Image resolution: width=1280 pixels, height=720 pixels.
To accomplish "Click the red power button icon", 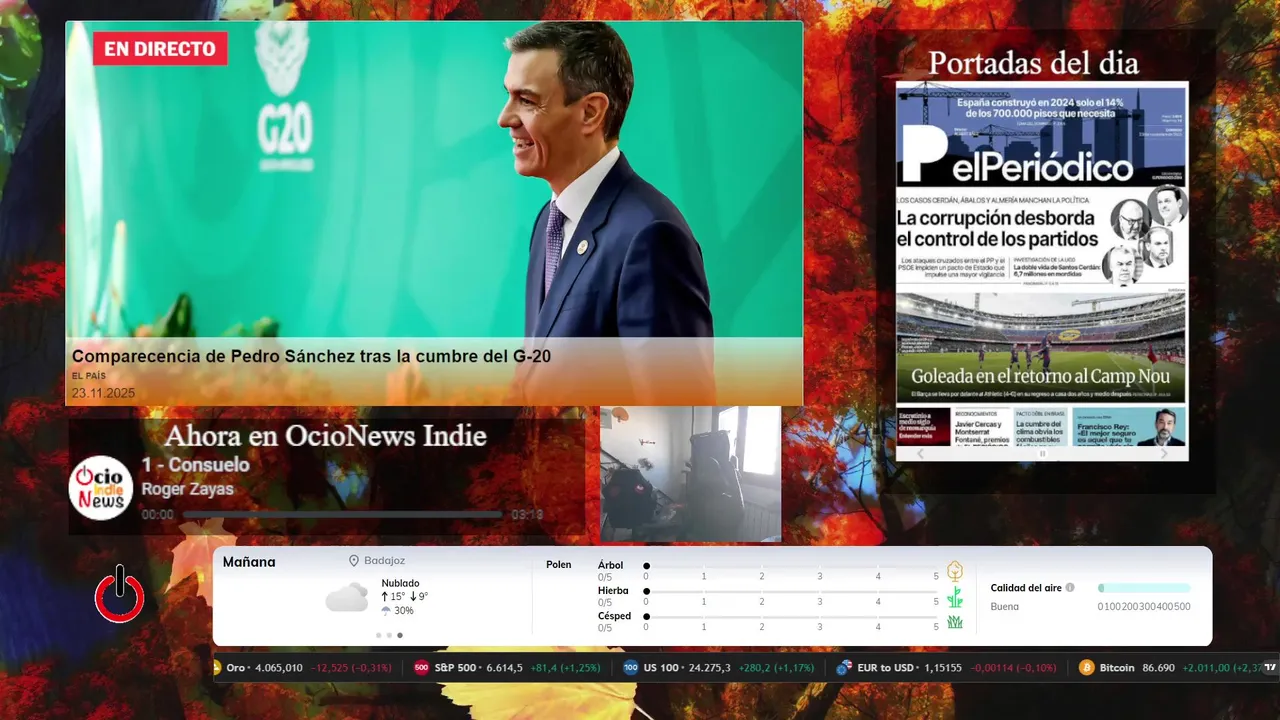I will [x=119, y=594].
